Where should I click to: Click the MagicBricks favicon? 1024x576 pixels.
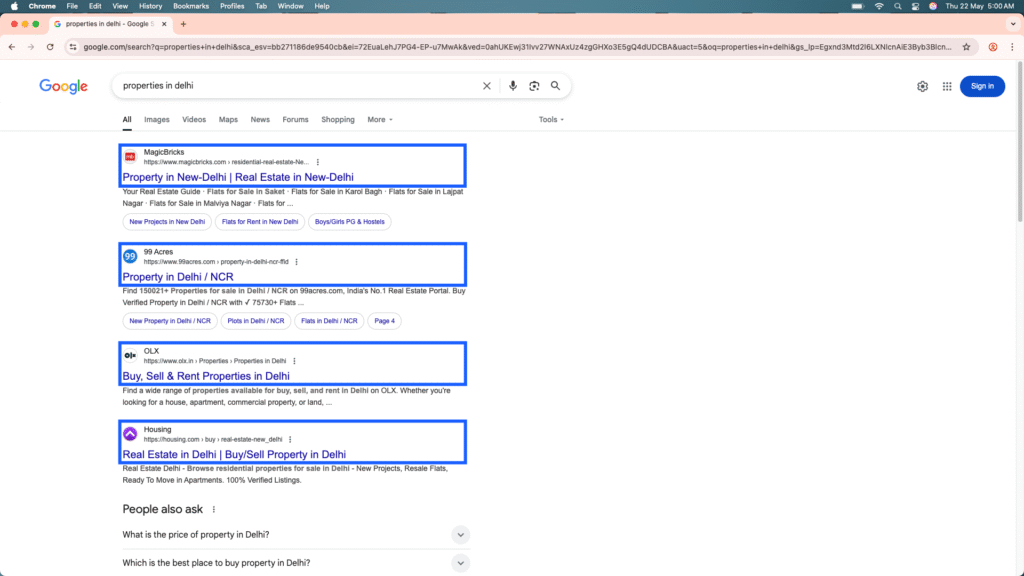pyautogui.click(x=130, y=157)
